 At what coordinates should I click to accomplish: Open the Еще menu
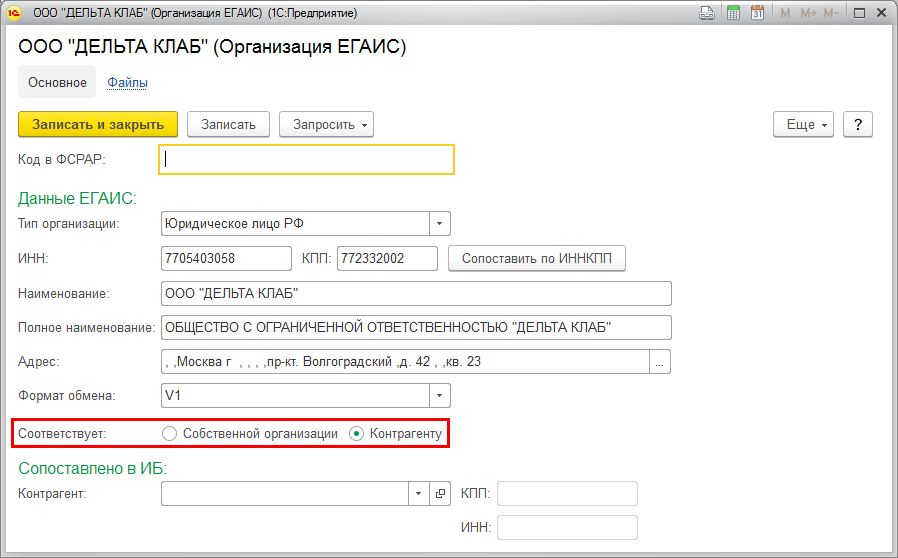(803, 124)
